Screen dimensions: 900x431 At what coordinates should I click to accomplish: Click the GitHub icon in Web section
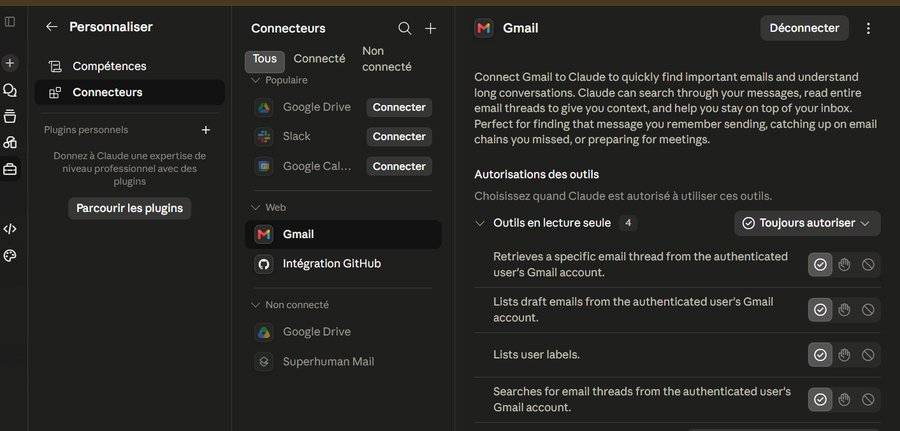pyautogui.click(x=263, y=264)
